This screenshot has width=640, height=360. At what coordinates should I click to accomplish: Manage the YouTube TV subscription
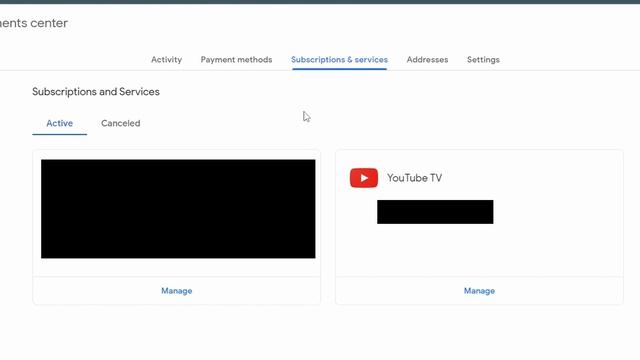pos(479,291)
